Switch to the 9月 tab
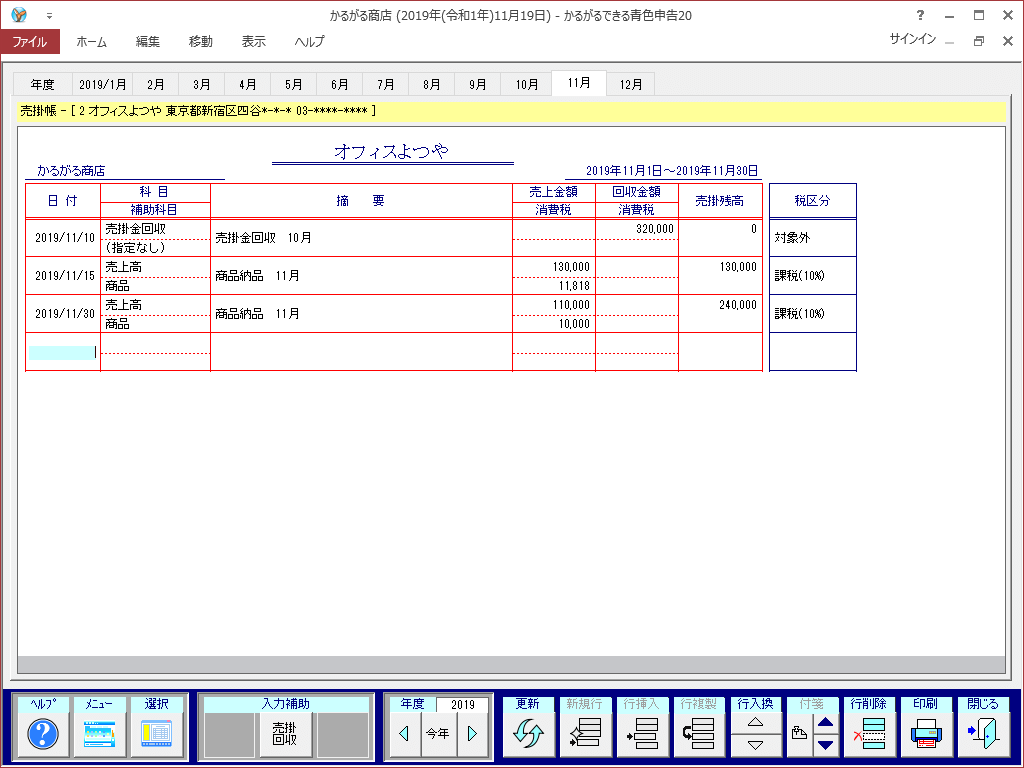The width and height of the screenshot is (1024, 768). pos(477,84)
